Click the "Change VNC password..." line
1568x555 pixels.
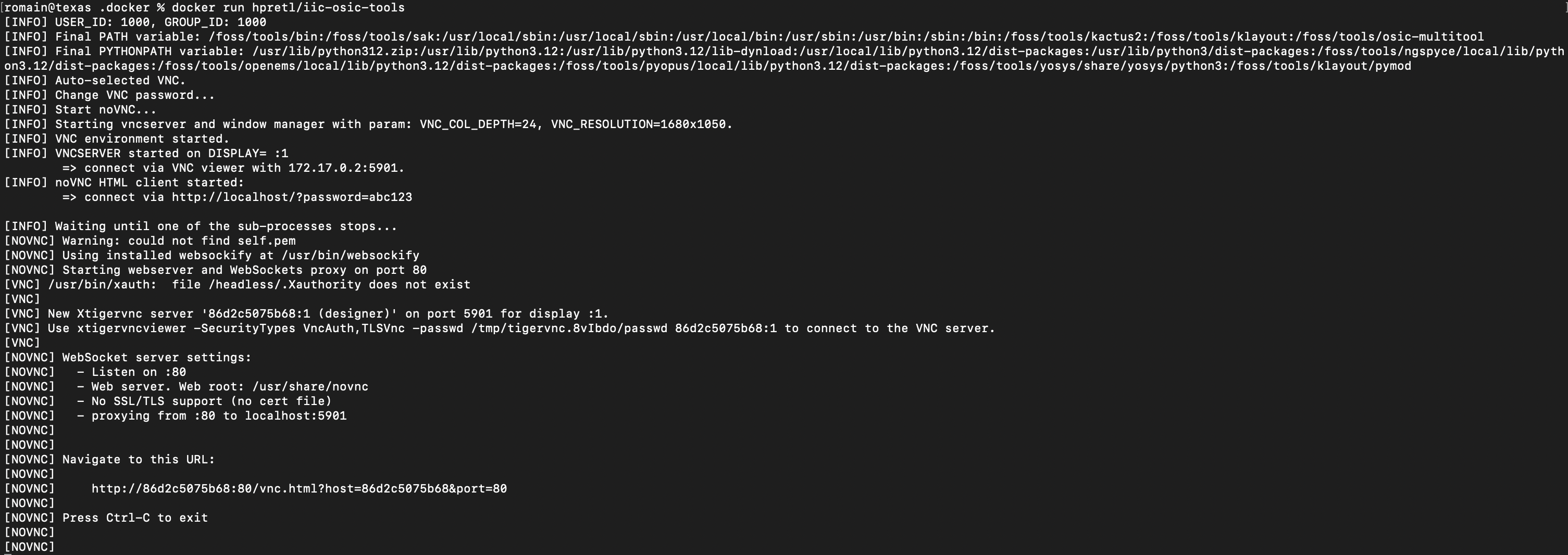(x=134, y=95)
